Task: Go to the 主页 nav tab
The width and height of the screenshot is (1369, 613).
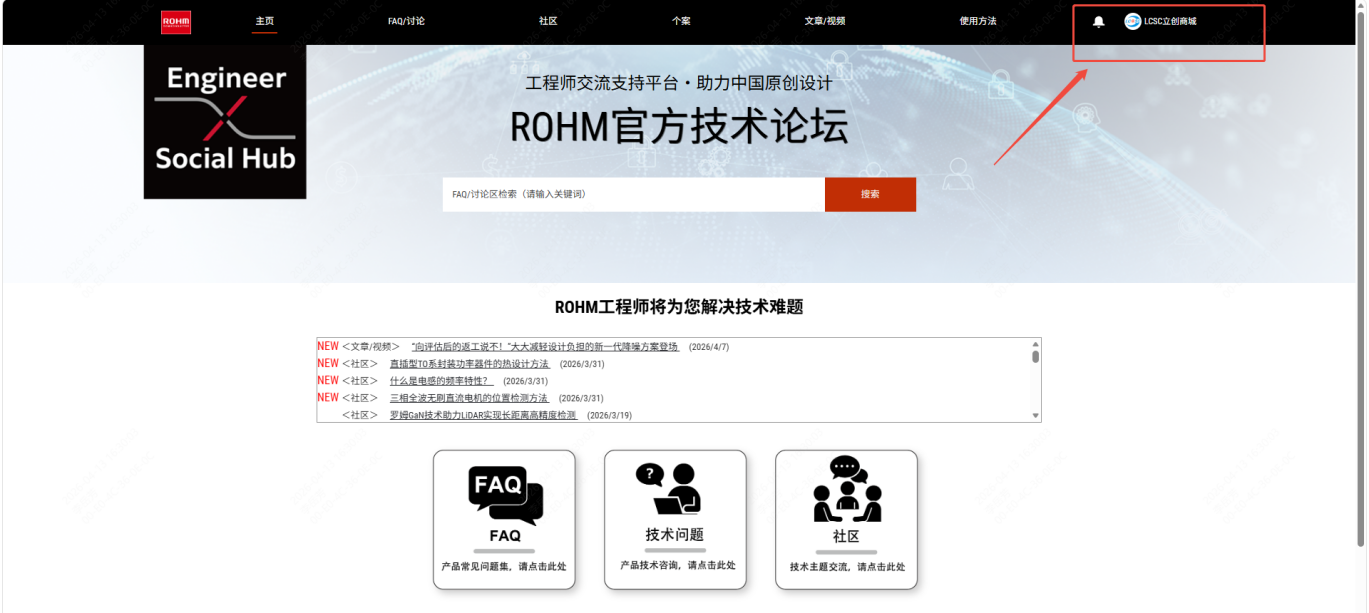Action: tap(264, 21)
